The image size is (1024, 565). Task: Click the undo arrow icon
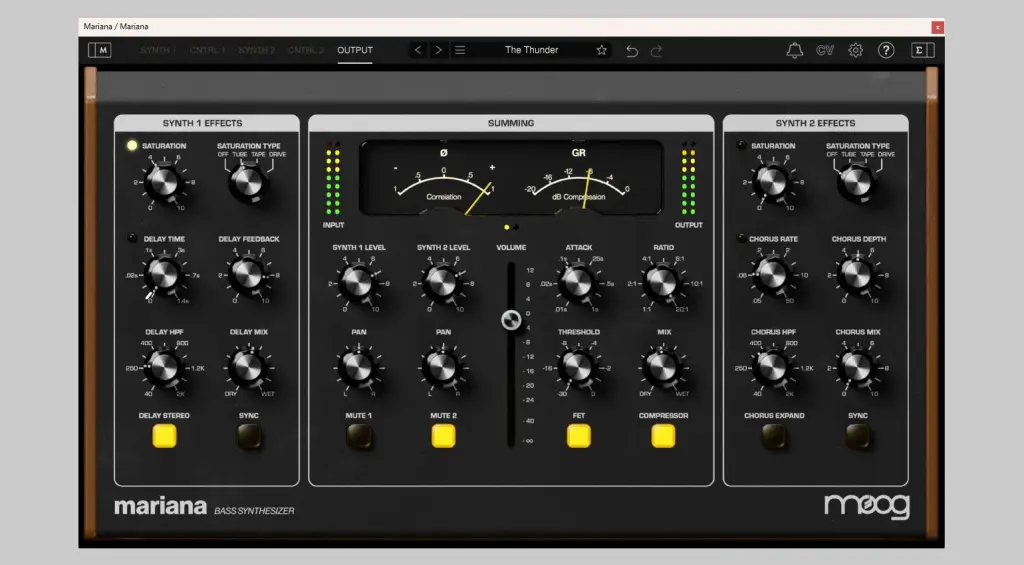(632, 50)
